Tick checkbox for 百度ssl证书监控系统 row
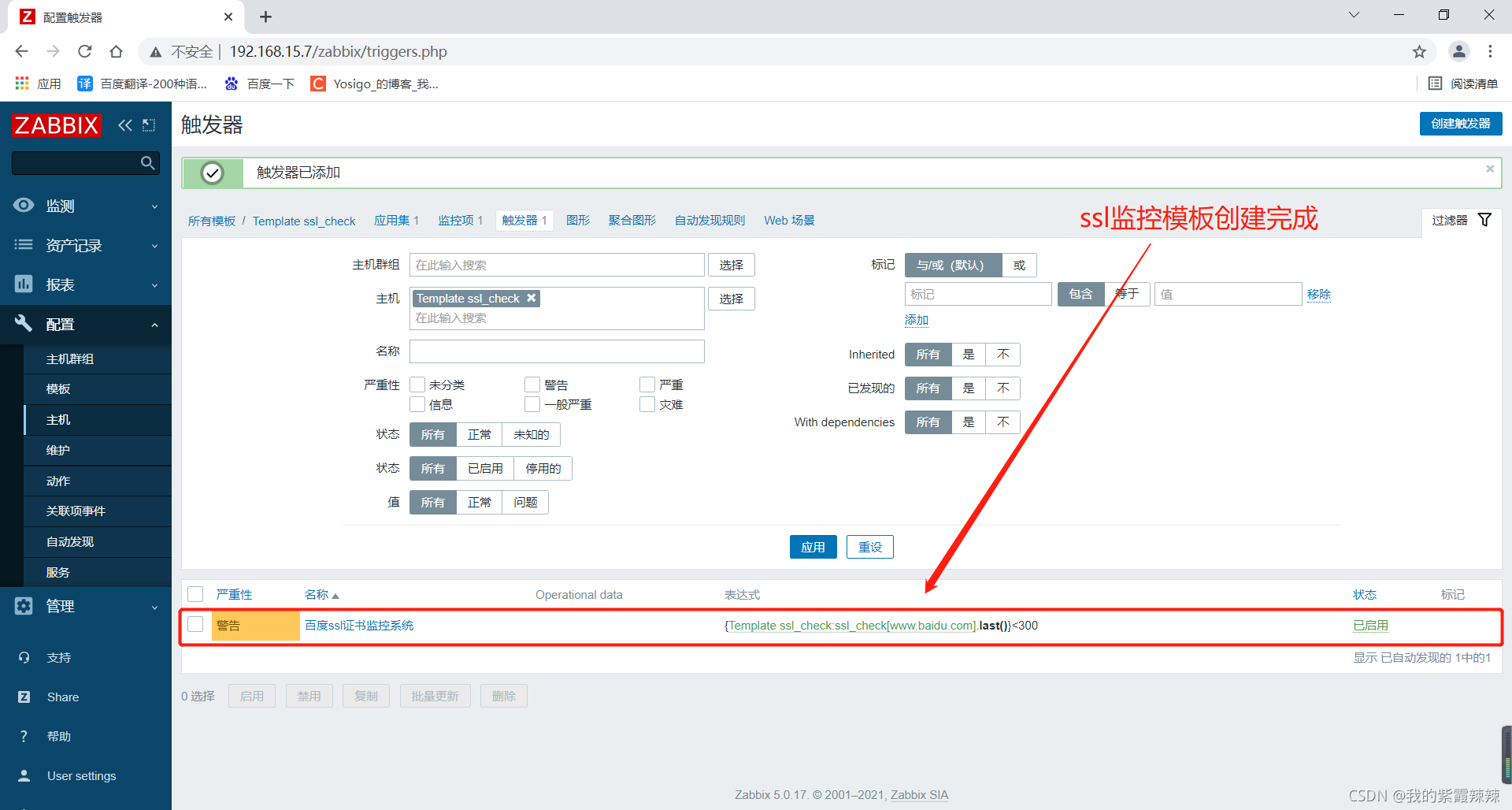The image size is (1512, 810). 195,625
